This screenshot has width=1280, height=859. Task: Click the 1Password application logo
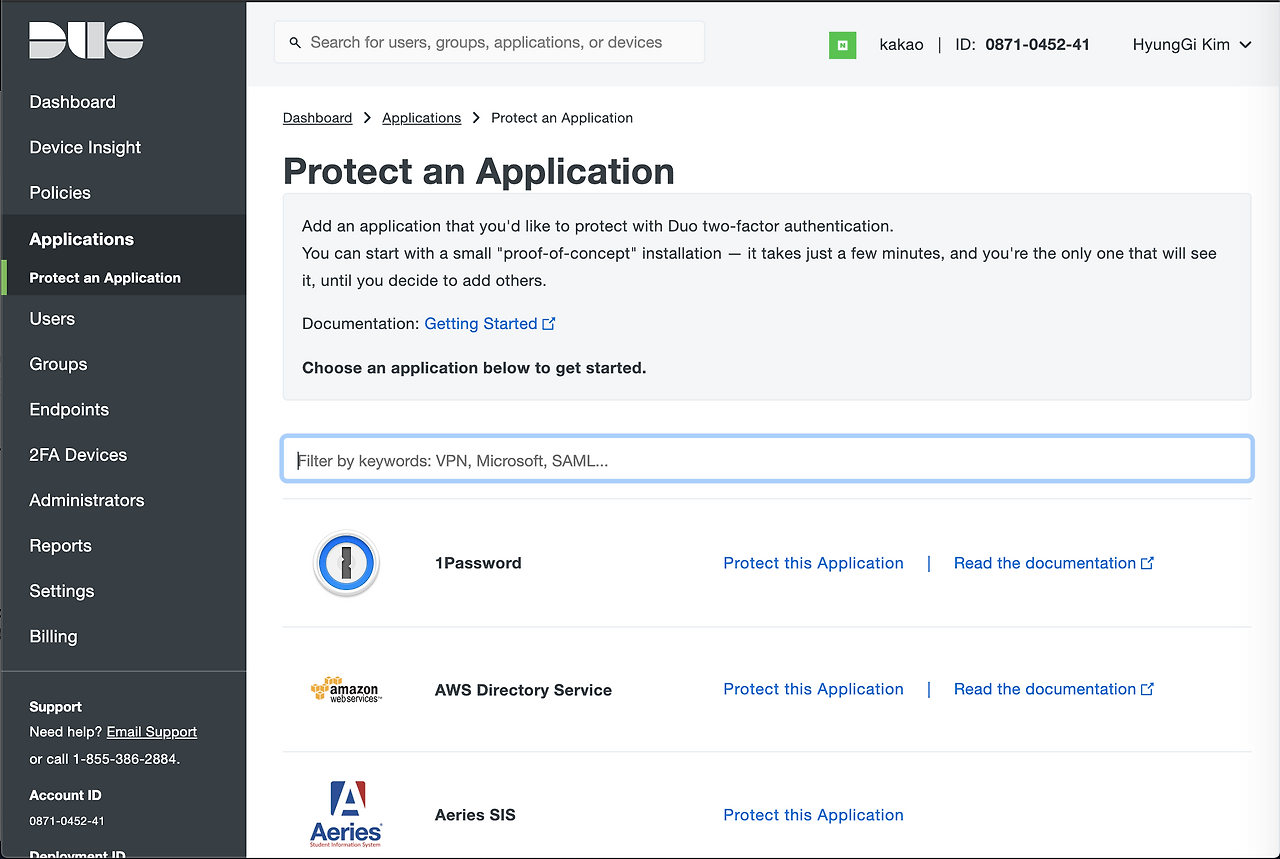(x=346, y=564)
